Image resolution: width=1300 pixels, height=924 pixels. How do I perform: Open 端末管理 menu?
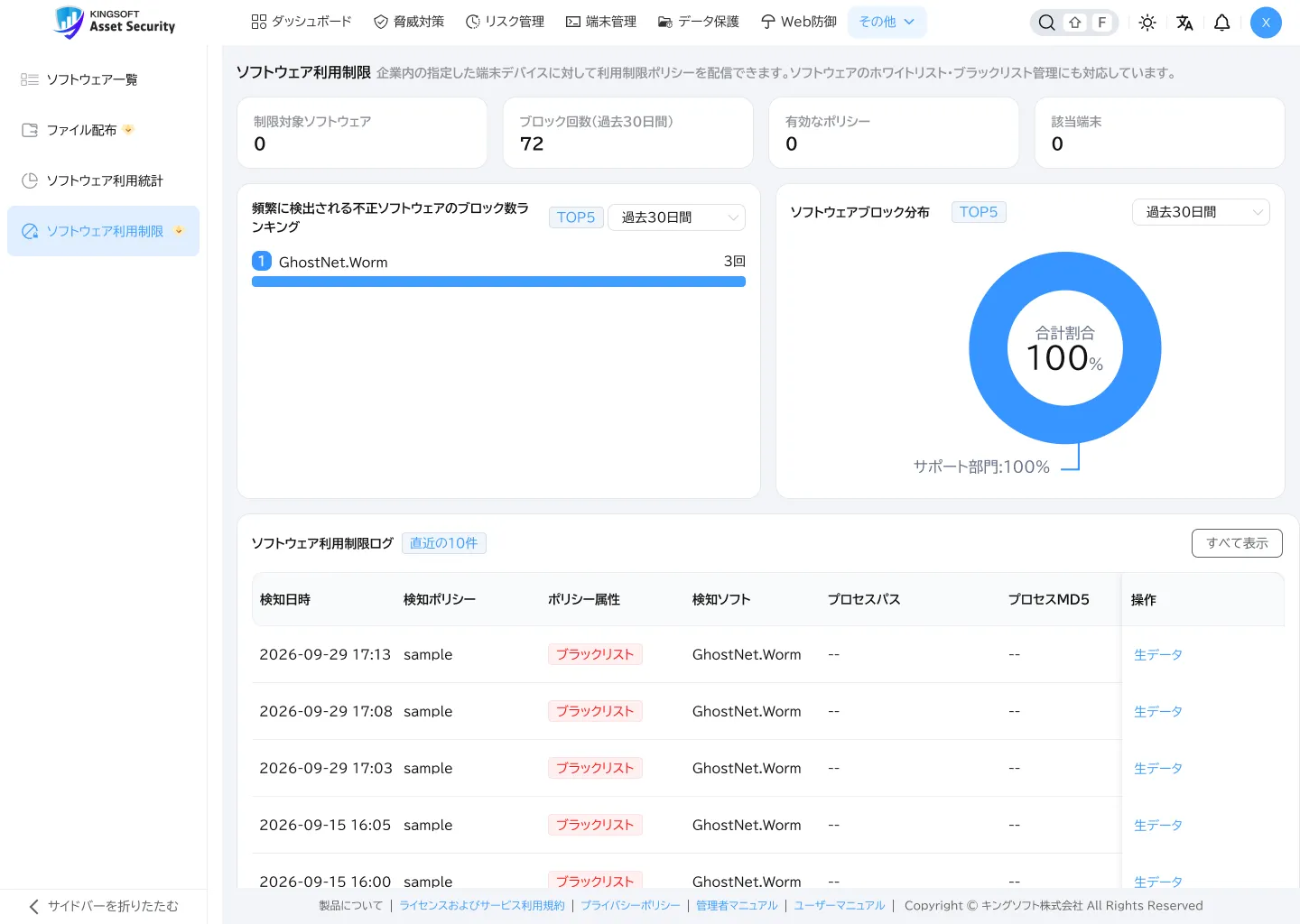(601, 22)
